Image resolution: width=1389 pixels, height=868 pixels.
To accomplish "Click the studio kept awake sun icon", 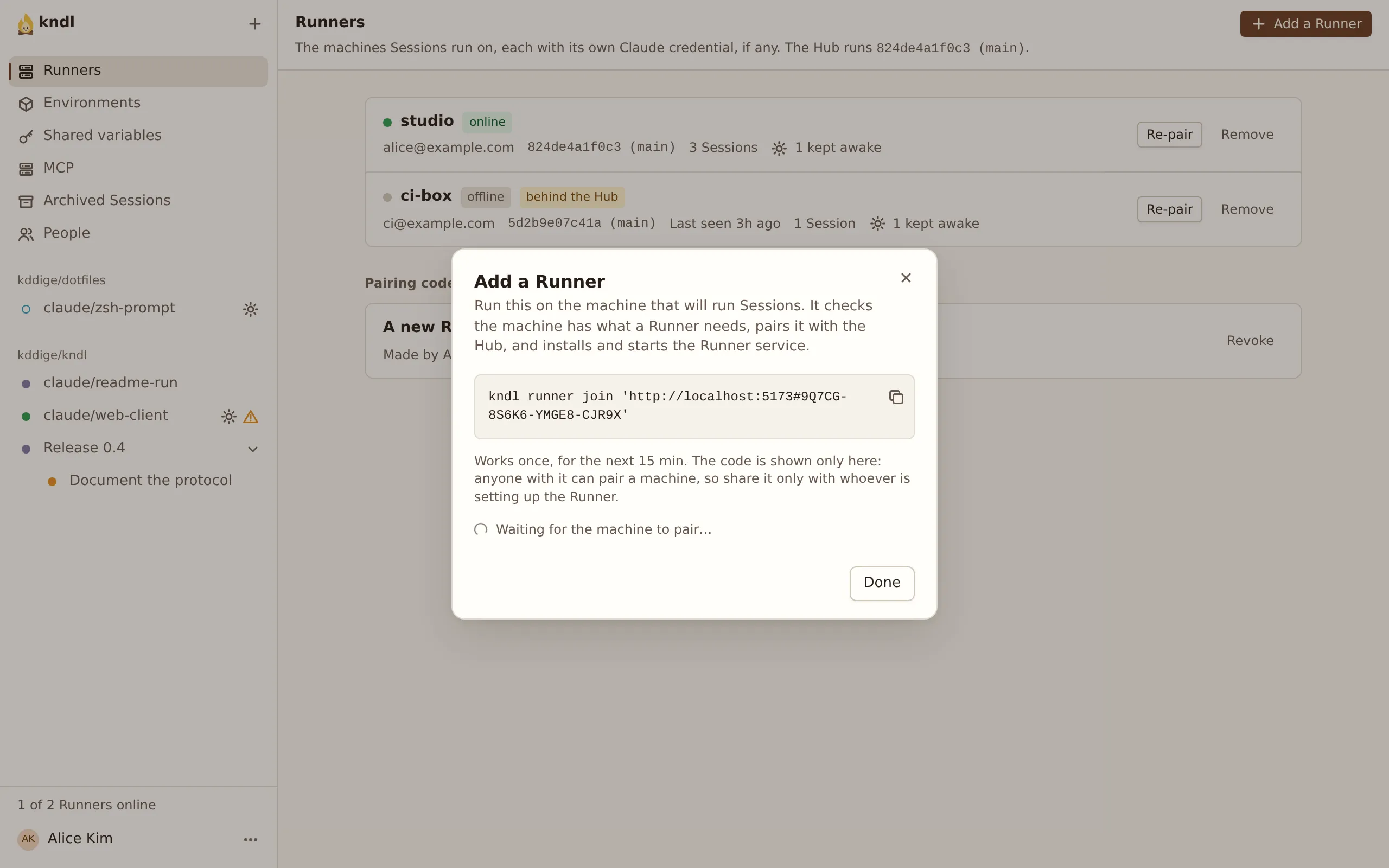I will [779, 149].
